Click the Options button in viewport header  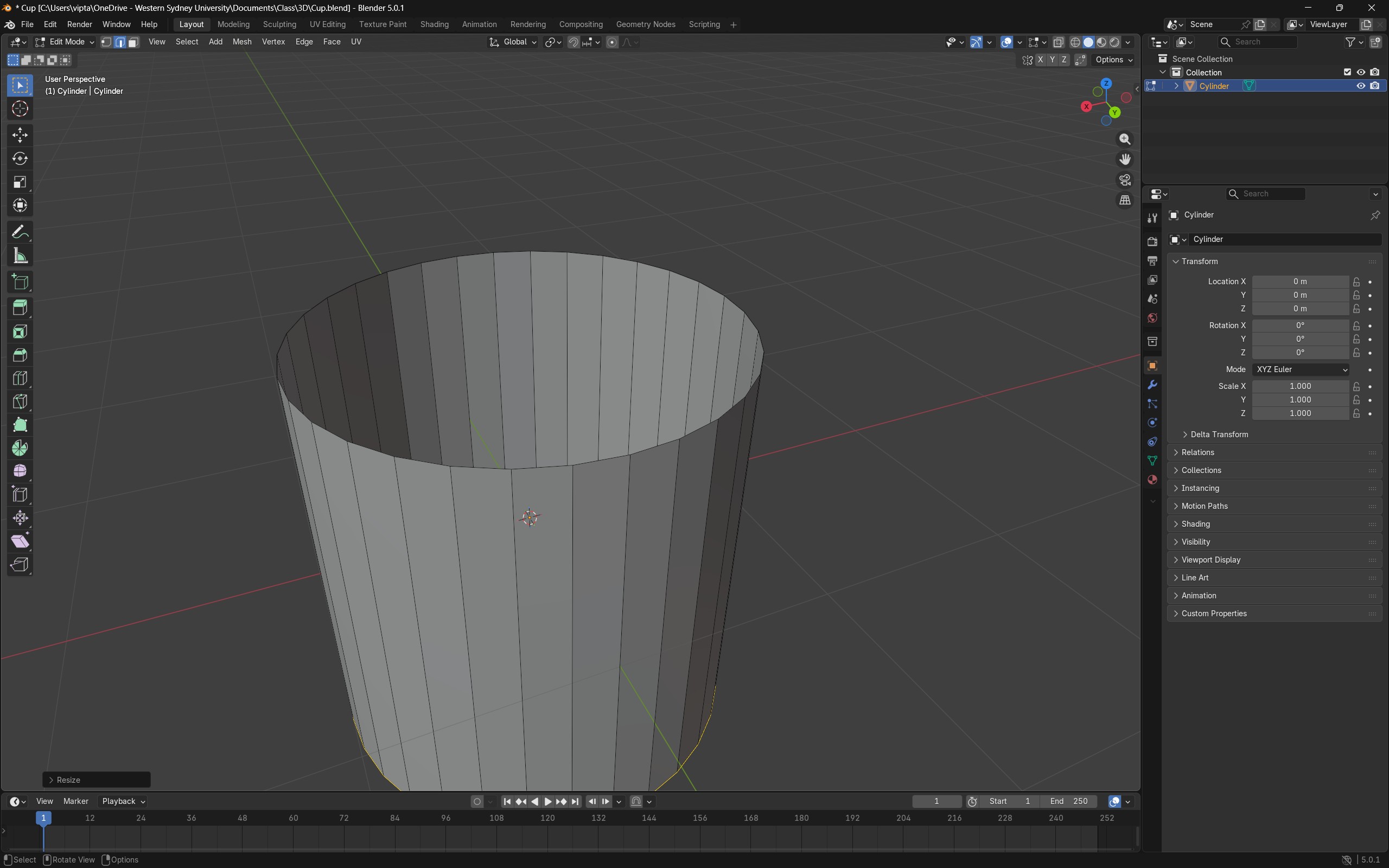point(1113,60)
